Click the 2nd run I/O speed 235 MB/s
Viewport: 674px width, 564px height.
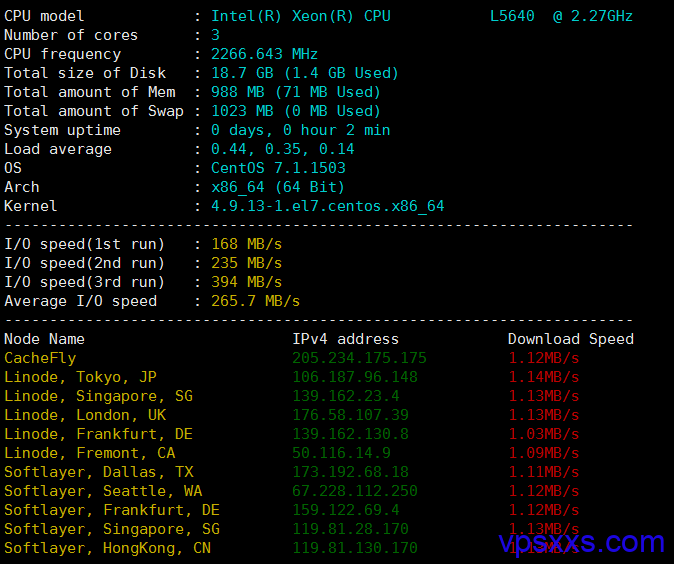[x=247, y=263]
